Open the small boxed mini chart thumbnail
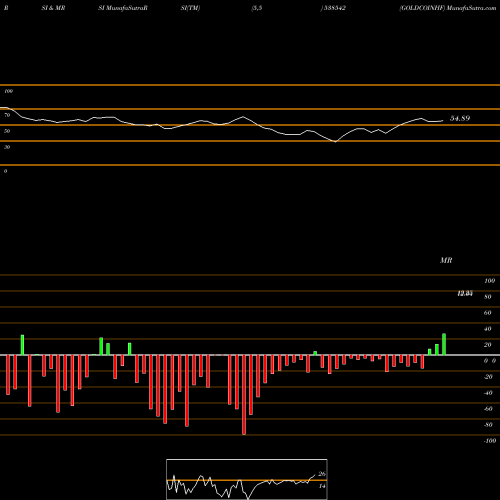The image size is (500, 500). (247, 479)
